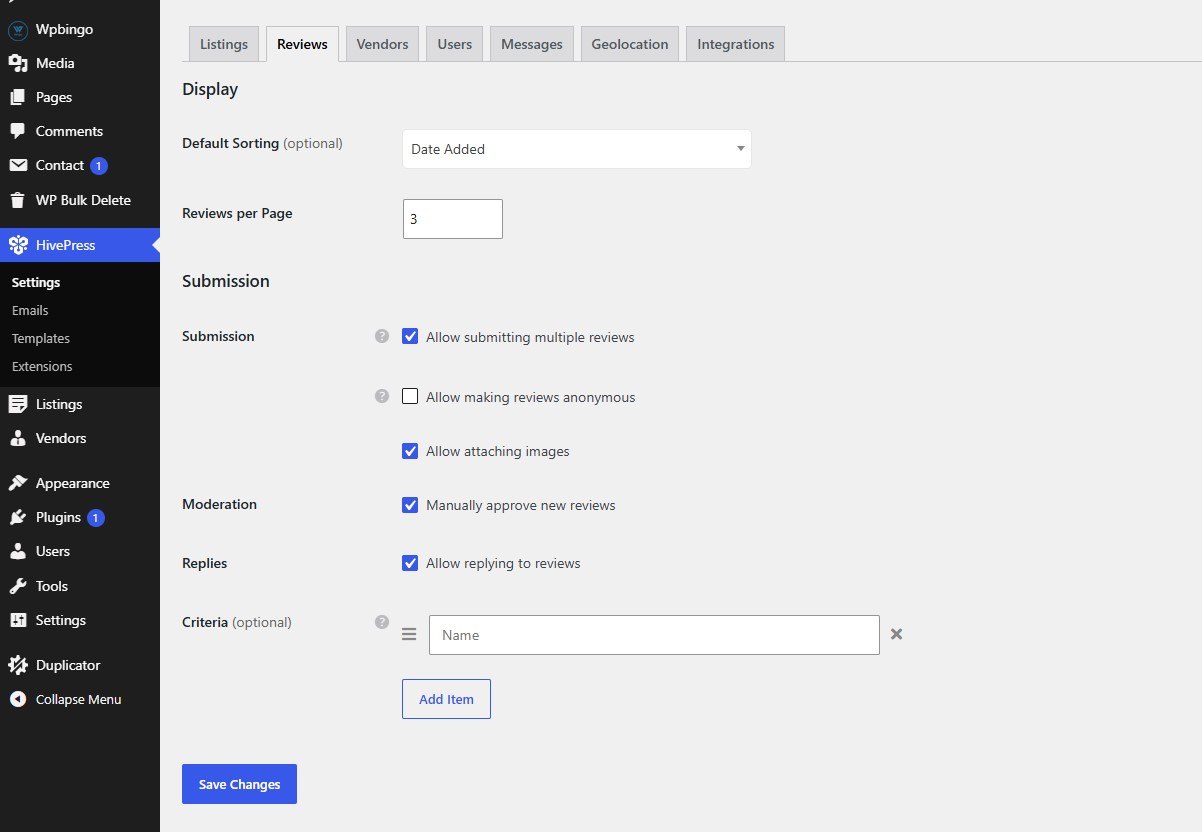
Task: Toggle Manually approve new reviews checkbox
Action: click(410, 505)
